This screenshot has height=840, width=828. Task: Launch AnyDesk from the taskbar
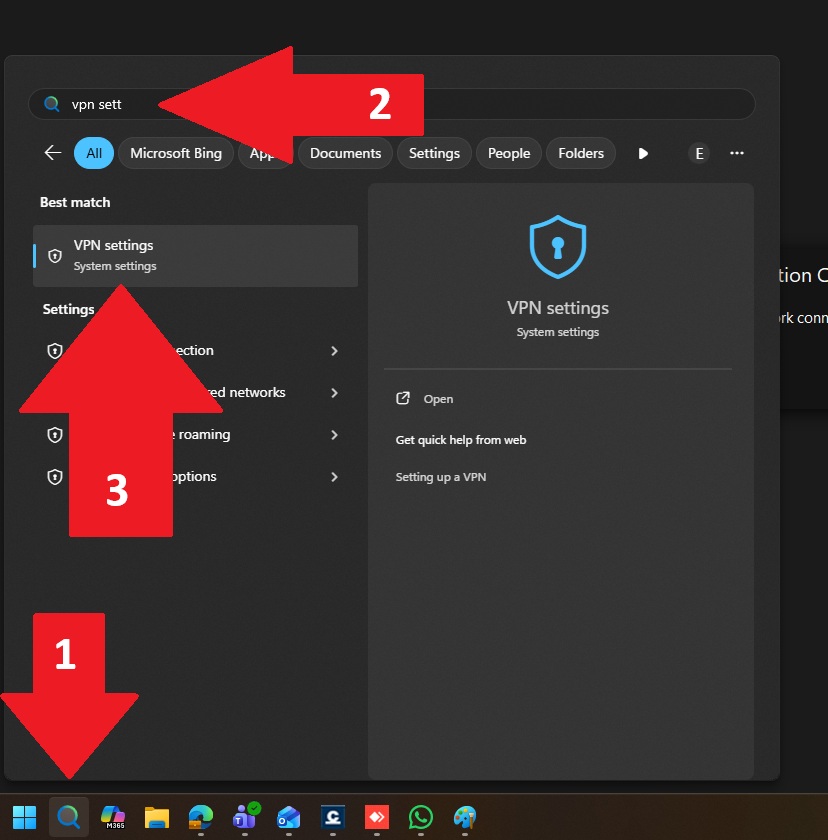tap(377, 817)
